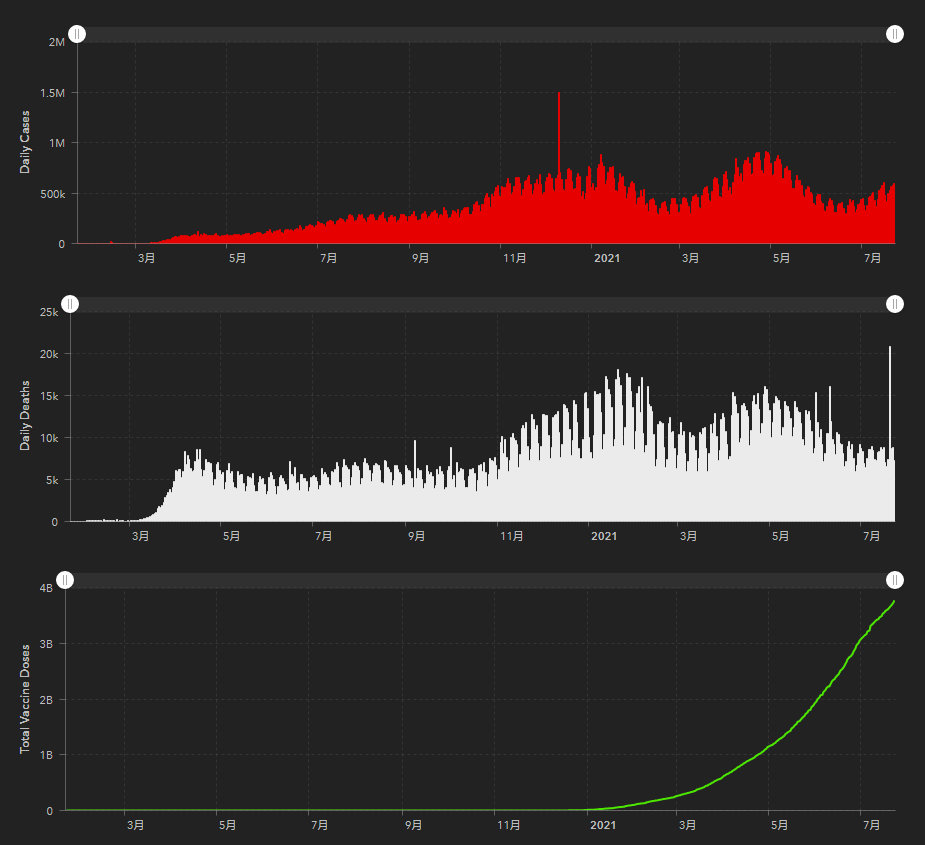Click the Total Vaccine Doses right range handle

[x=895, y=580]
